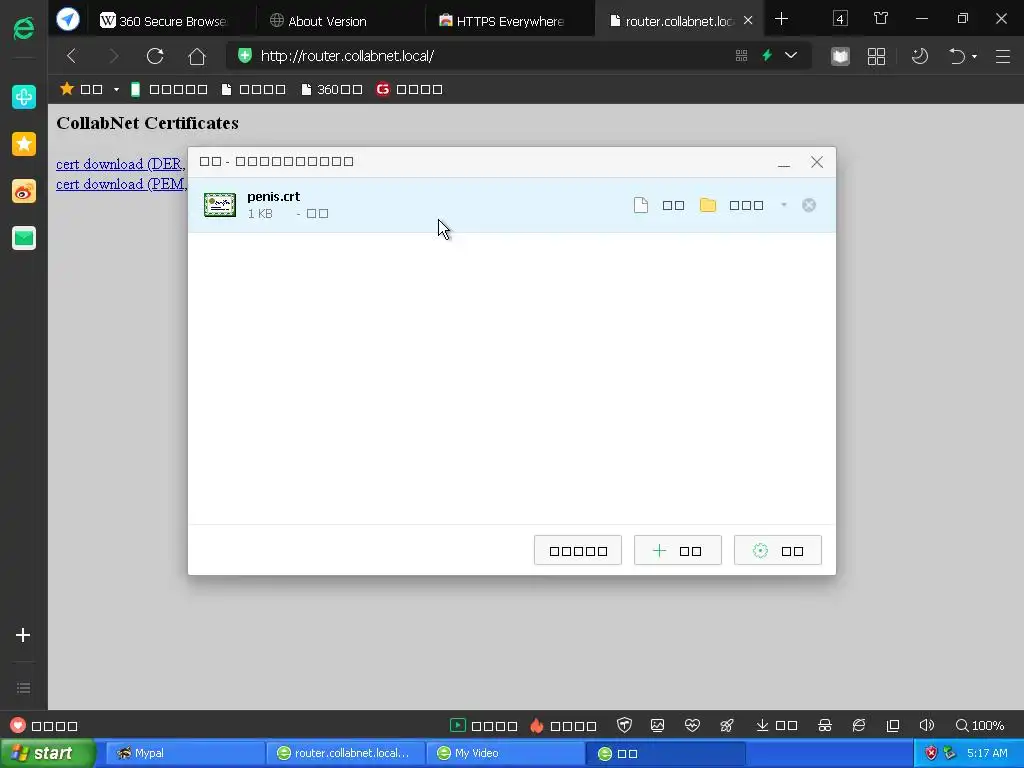
Task: Expand the address bar dropdown chevron
Action: pos(791,56)
